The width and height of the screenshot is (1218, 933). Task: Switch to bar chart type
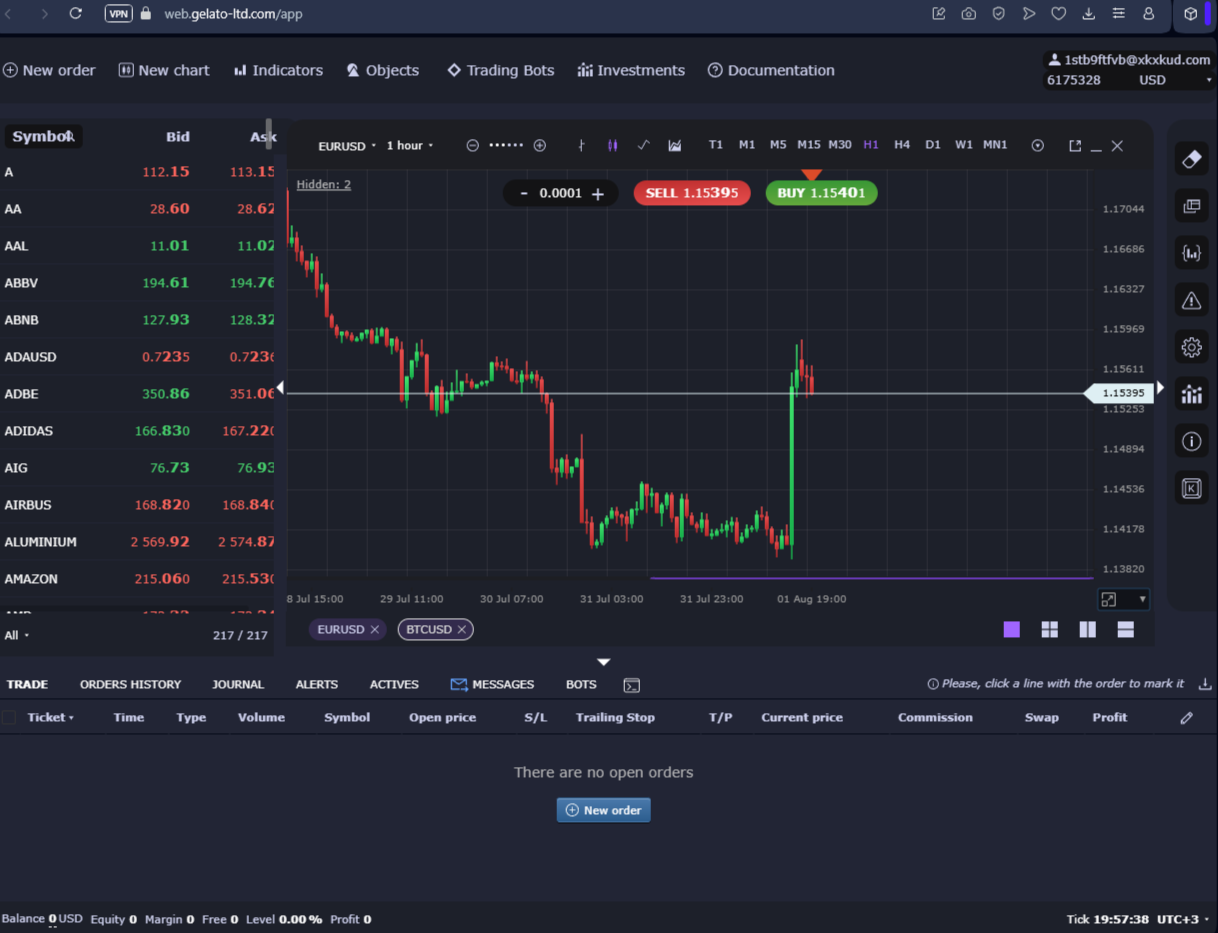(581, 146)
